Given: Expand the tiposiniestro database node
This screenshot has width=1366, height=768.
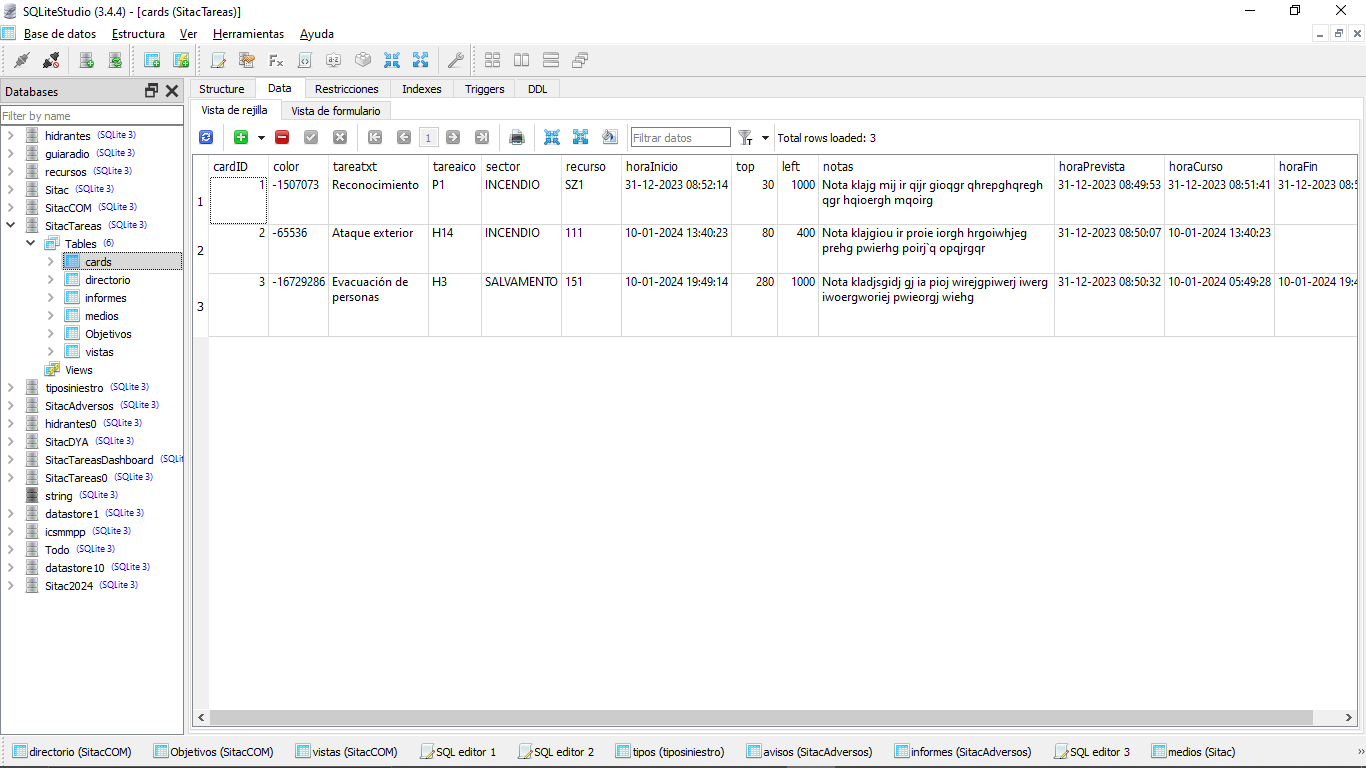Looking at the screenshot, I should pyautogui.click(x=11, y=388).
